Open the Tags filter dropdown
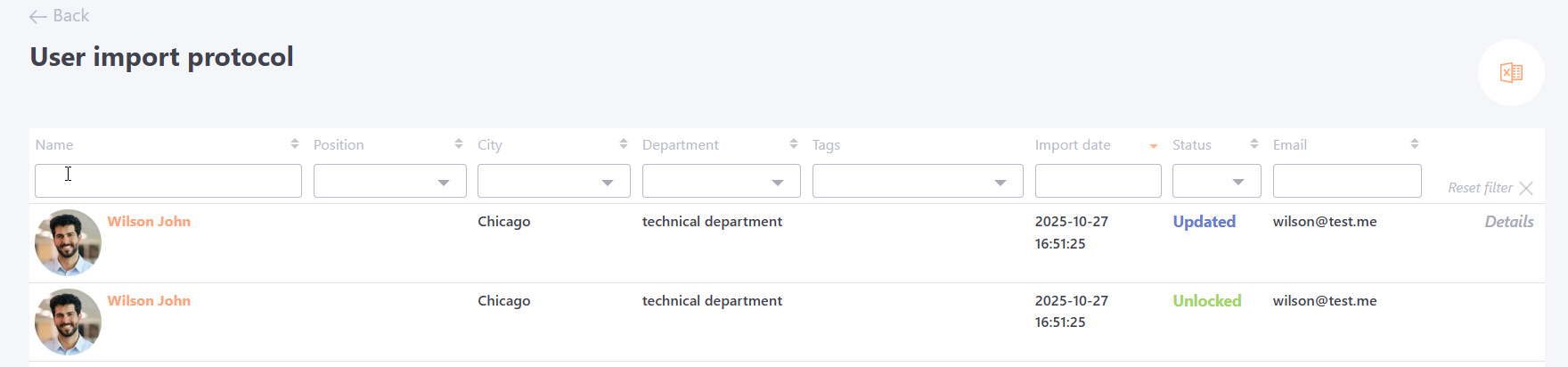 tap(918, 182)
